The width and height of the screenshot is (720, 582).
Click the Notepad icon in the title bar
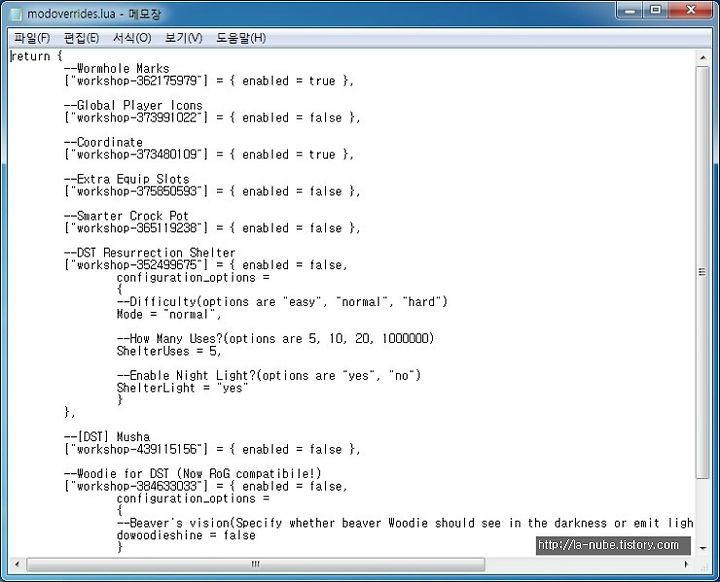click(16, 14)
